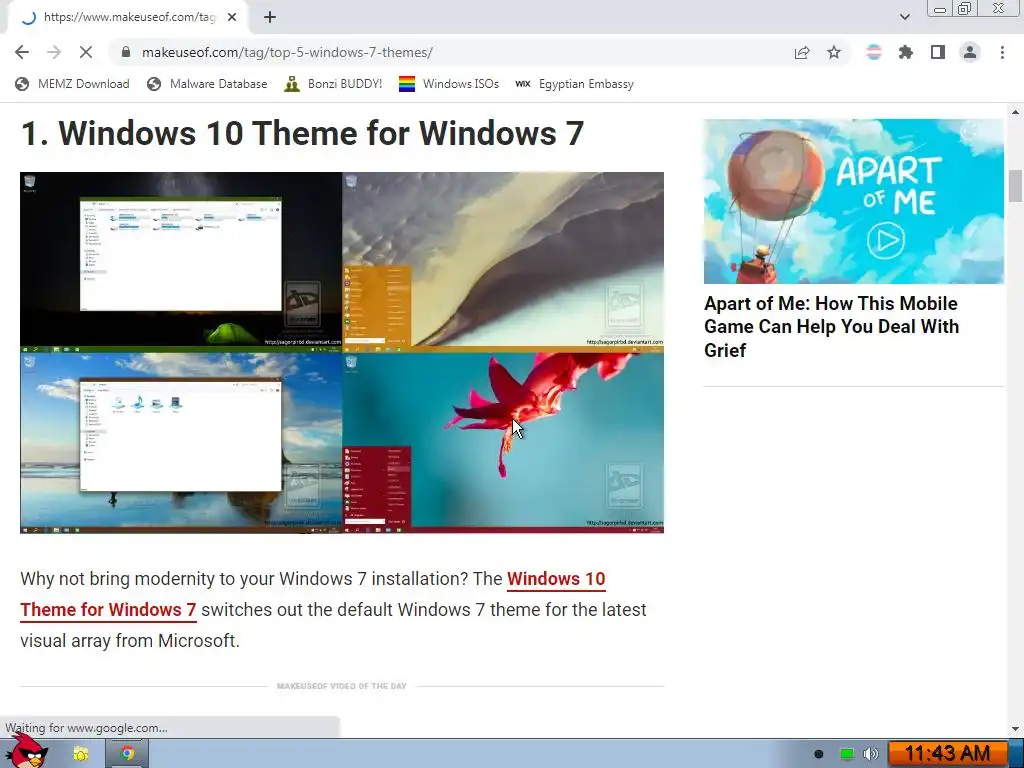Image resolution: width=1024 pixels, height=768 pixels.
Task: Open Malware Database bookmark
Action: tap(207, 84)
